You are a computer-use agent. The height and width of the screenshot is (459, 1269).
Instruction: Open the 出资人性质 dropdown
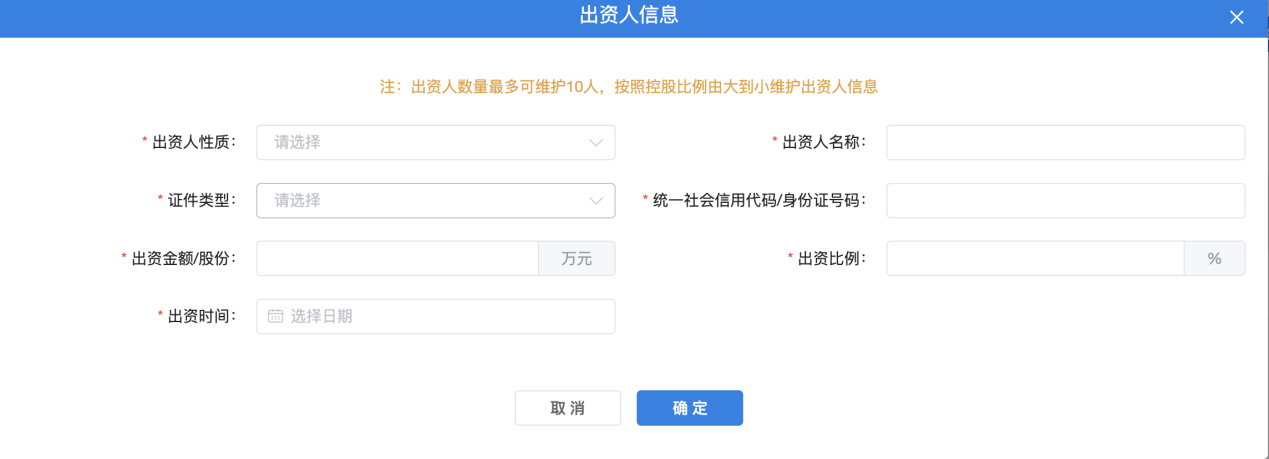click(x=425, y=143)
